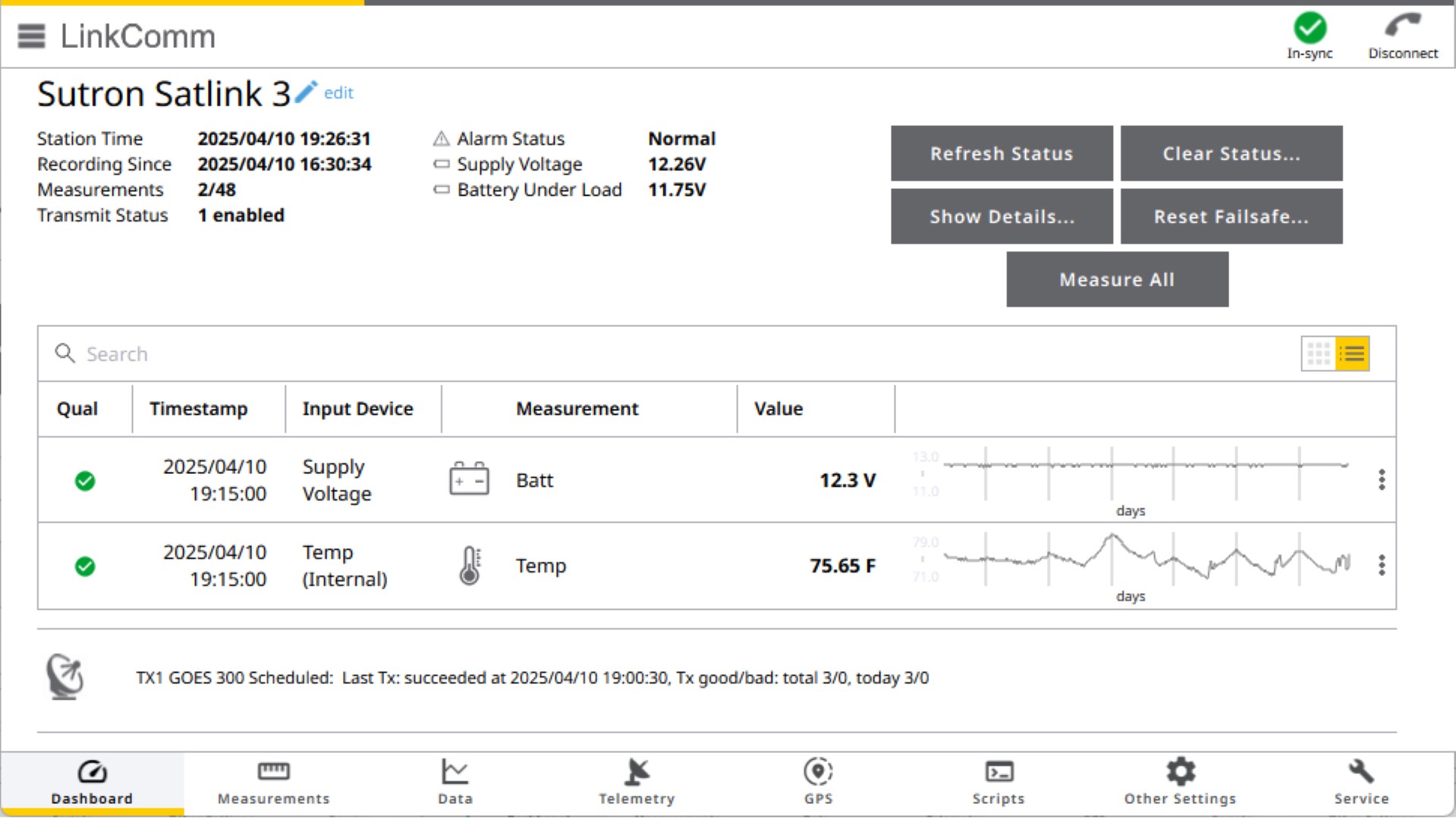The image size is (1456, 819).
Task: Click into the Search field
Action: (x=668, y=353)
